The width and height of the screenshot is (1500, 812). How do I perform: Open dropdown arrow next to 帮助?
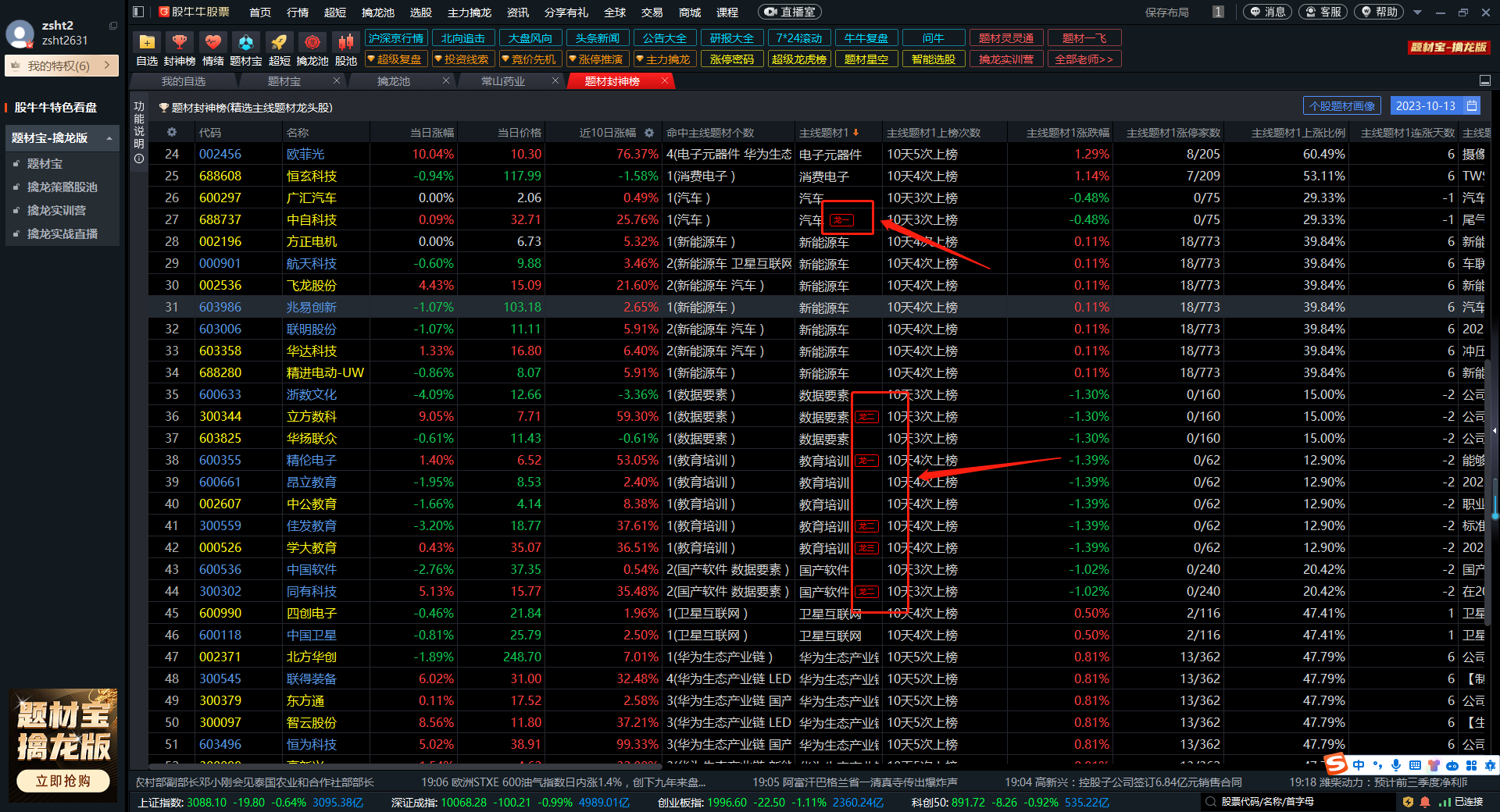(x=1417, y=12)
